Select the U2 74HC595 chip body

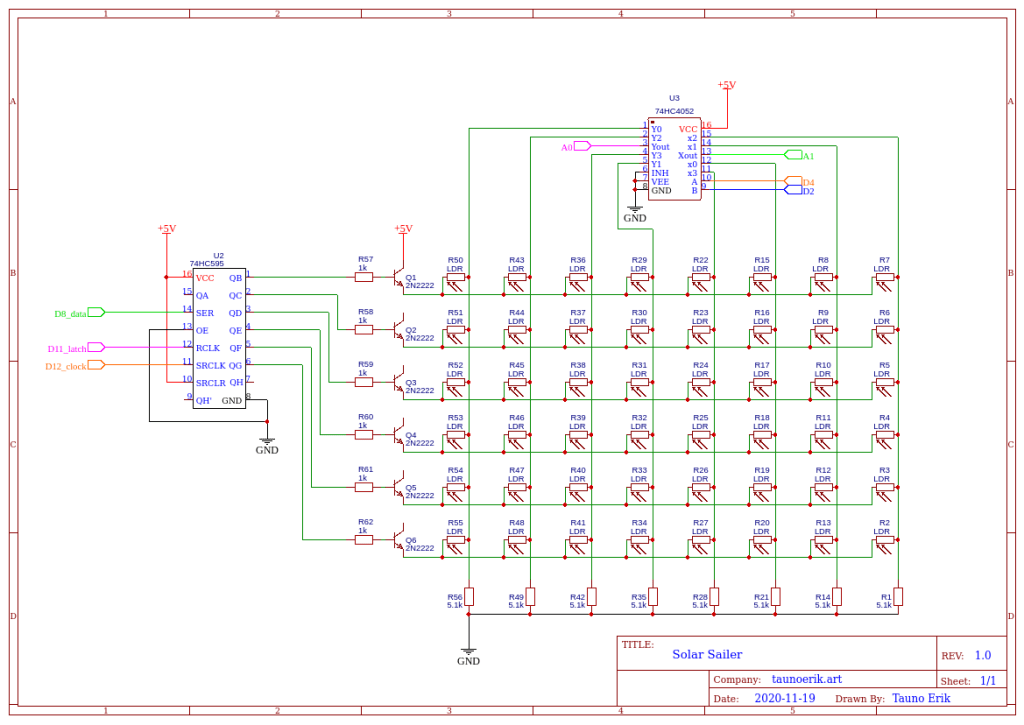click(218, 338)
